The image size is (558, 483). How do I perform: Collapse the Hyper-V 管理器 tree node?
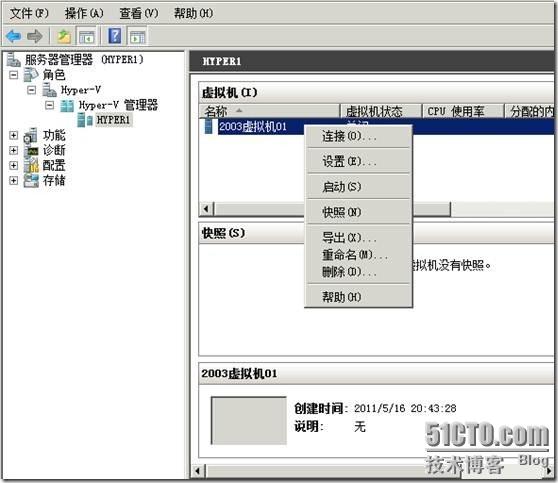(x=49, y=105)
